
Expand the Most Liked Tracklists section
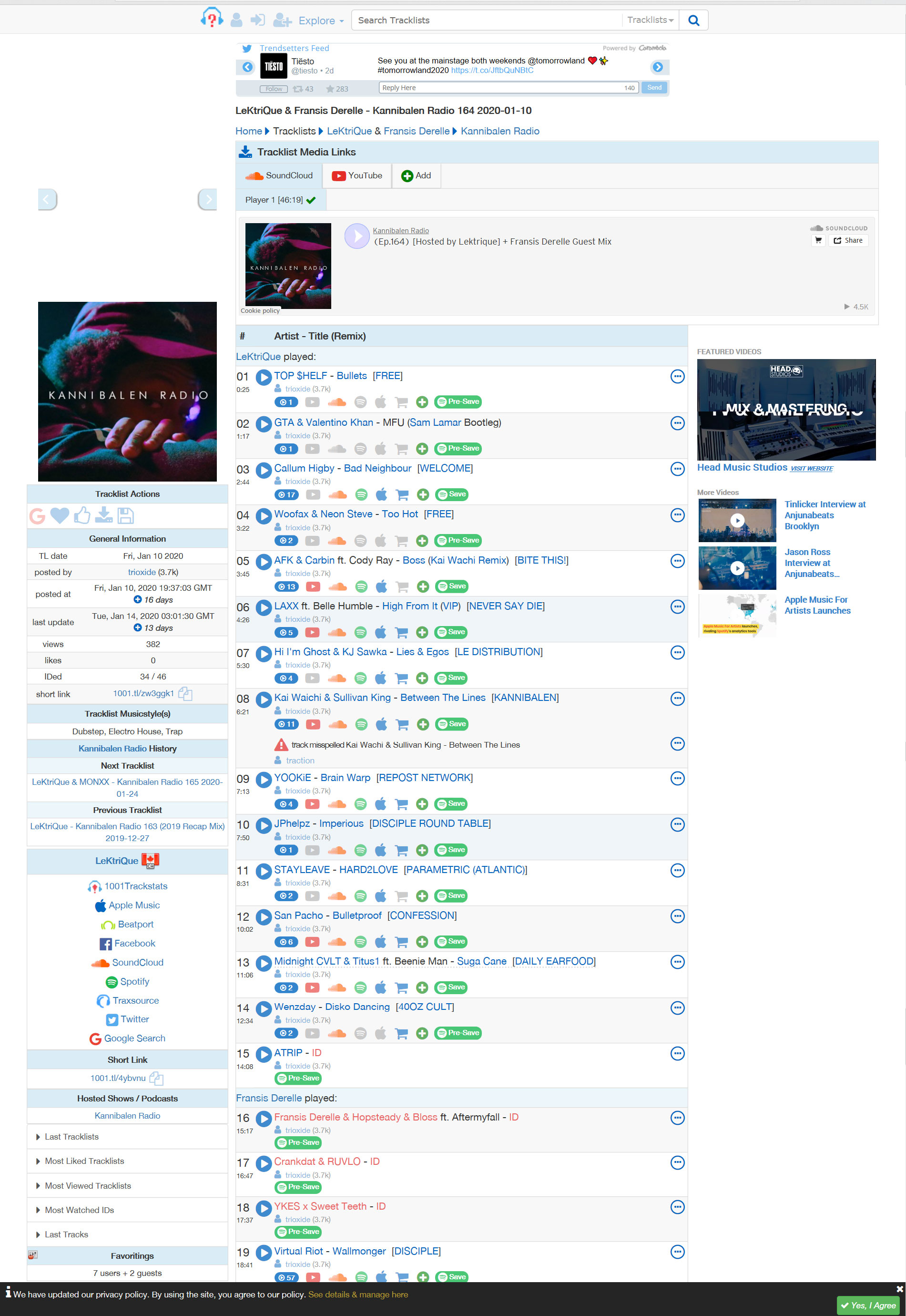coord(127,1162)
